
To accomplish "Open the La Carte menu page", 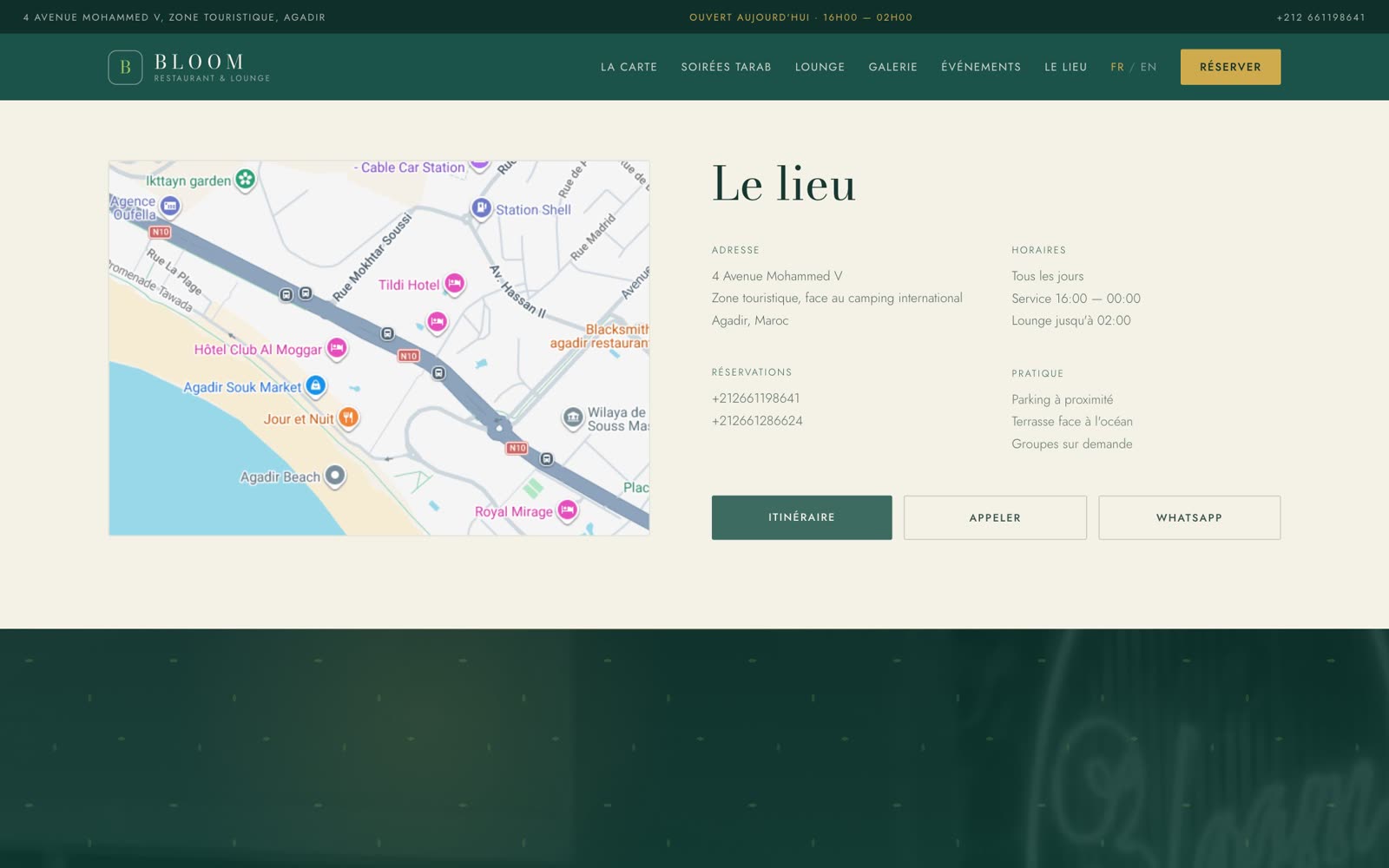I will (629, 67).
